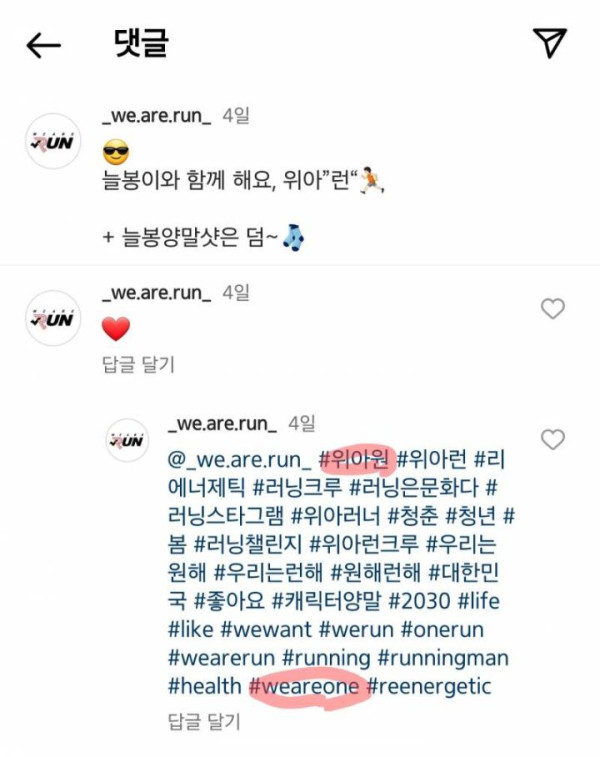Open username on the hashtag reply
The image size is (600, 757).
click(222, 423)
